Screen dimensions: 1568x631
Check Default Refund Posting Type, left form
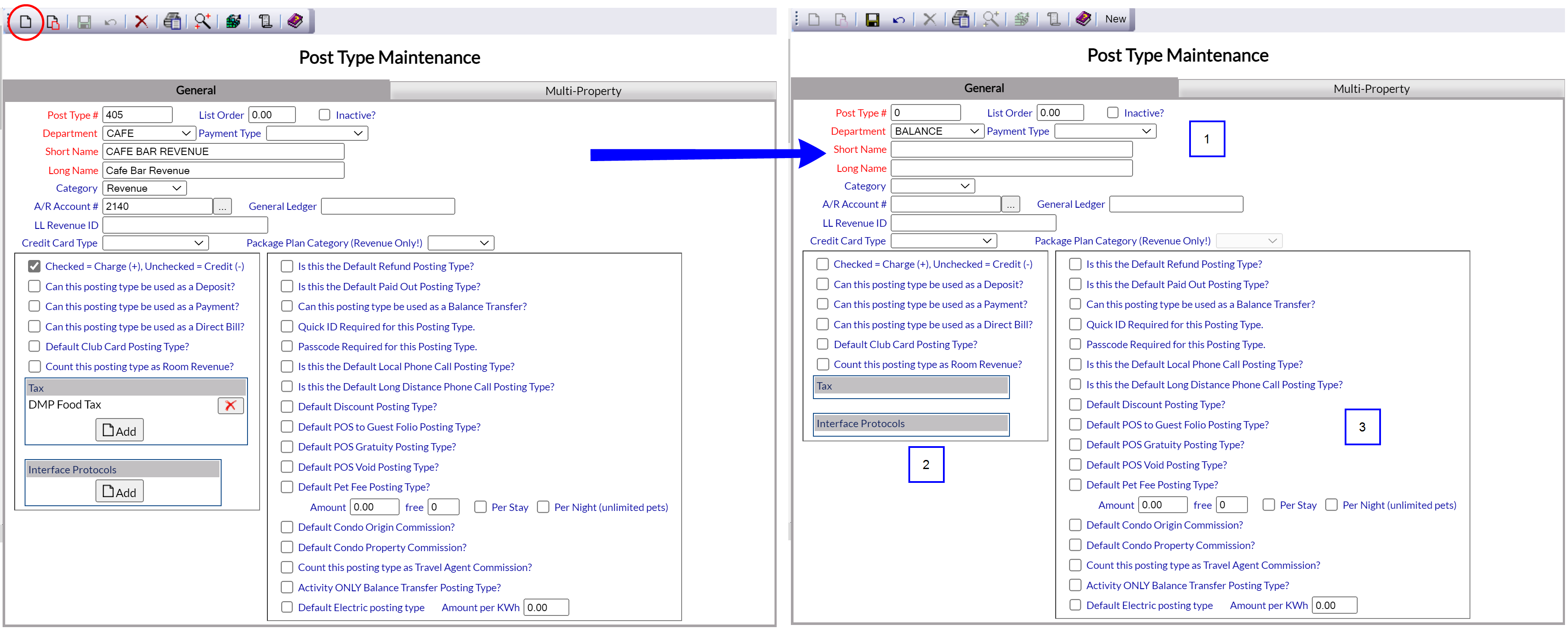[287, 266]
